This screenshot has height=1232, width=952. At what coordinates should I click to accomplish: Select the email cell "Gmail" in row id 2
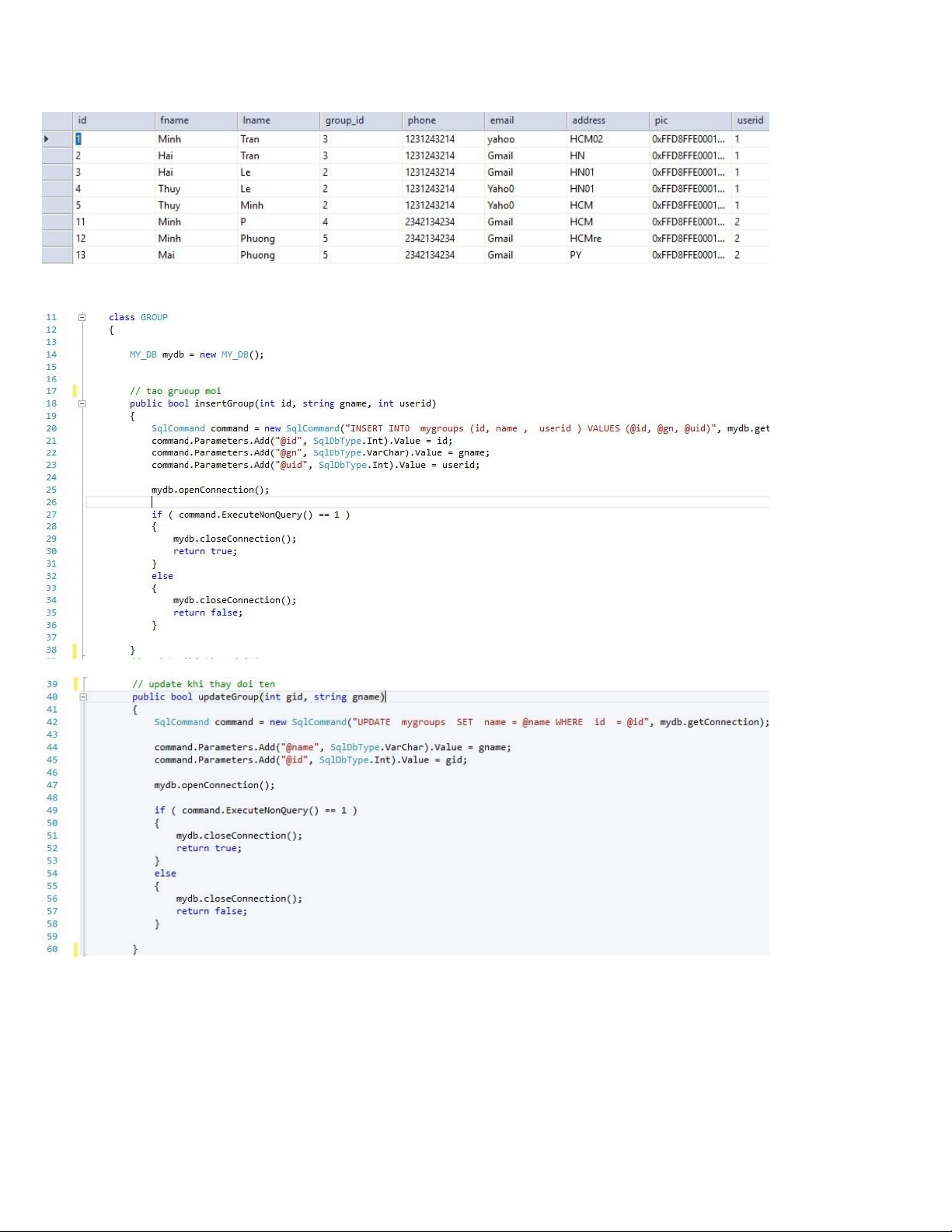tap(525, 155)
